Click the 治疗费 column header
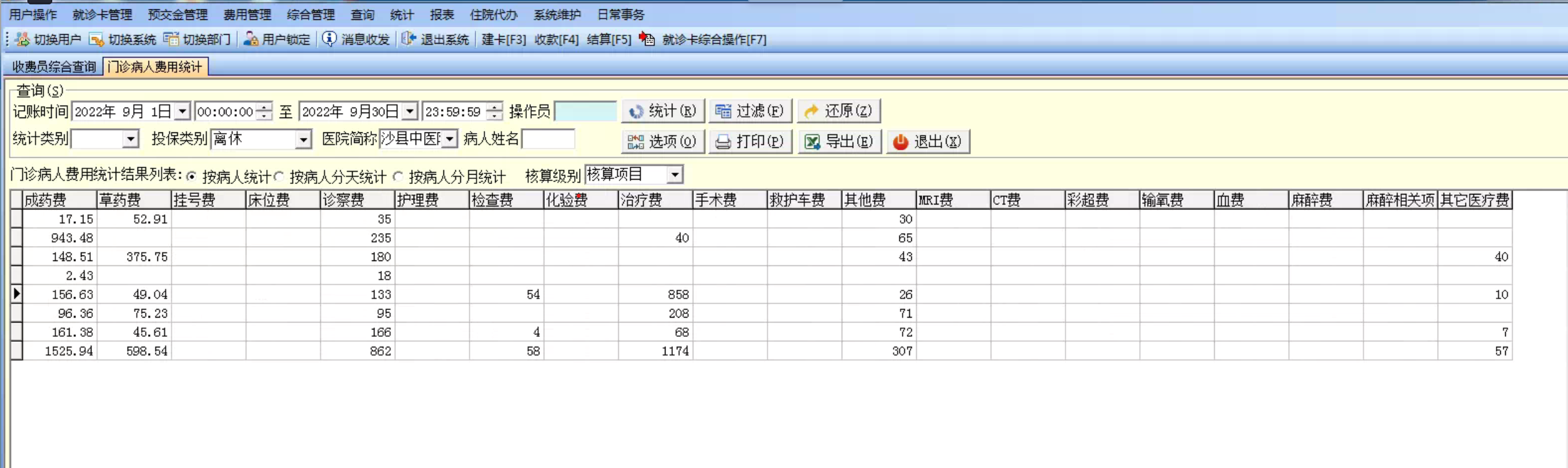The height and width of the screenshot is (468, 1568). tap(656, 200)
